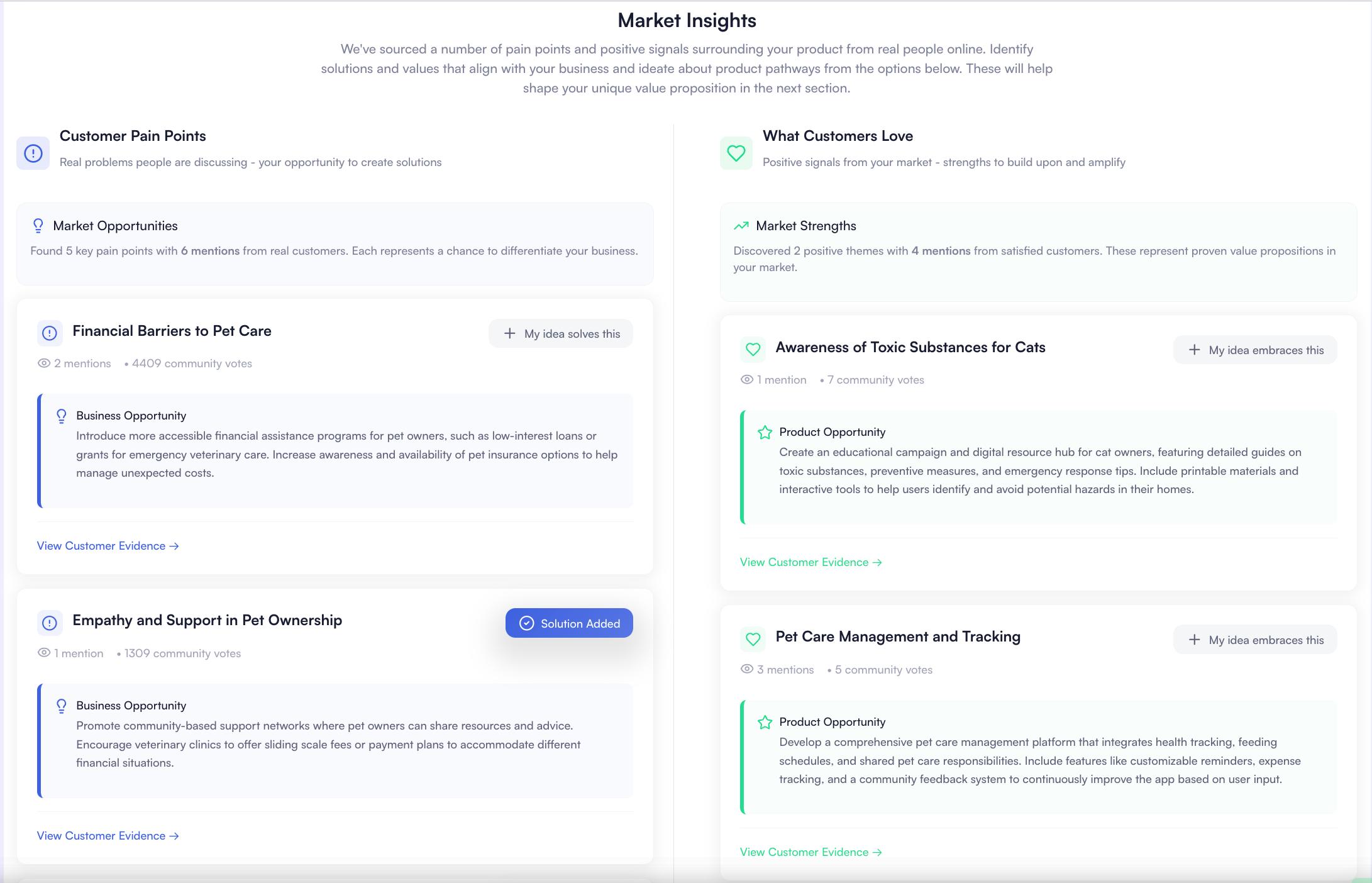
Task: Open customer evidence for Pet Care Management
Action: pyautogui.click(x=810, y=852)
